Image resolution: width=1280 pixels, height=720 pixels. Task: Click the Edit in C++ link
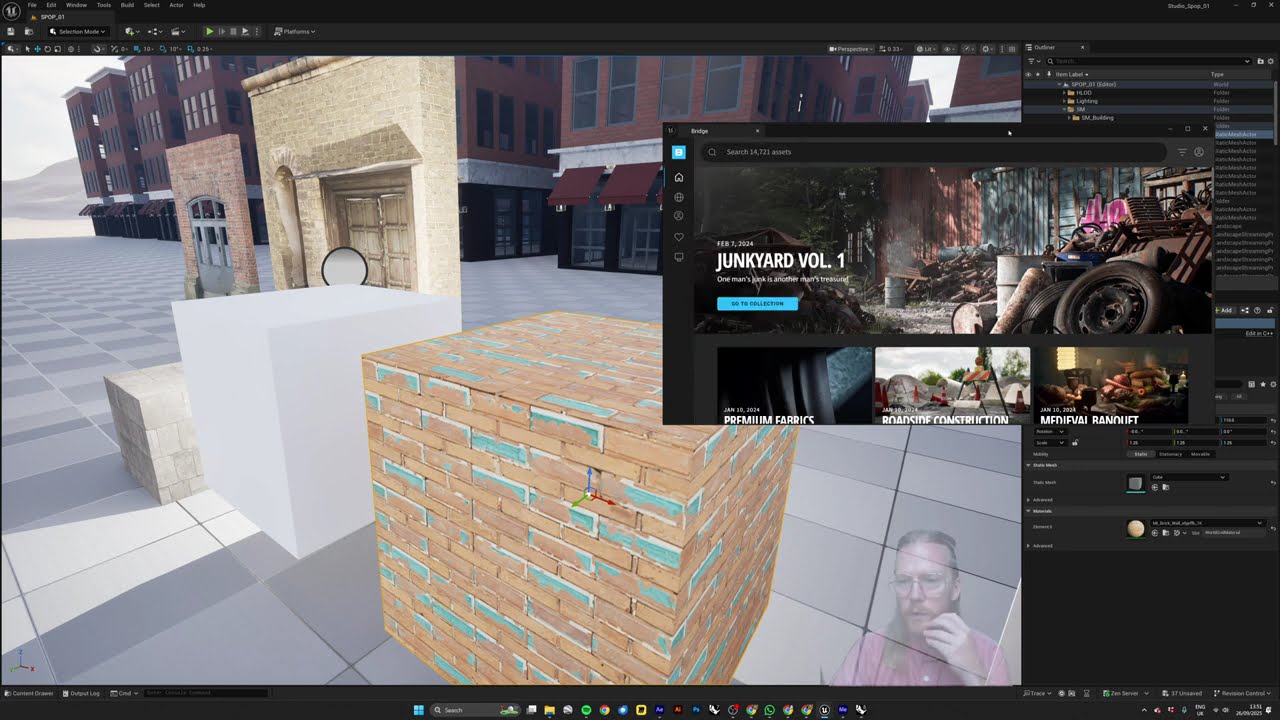(1259, 333)
